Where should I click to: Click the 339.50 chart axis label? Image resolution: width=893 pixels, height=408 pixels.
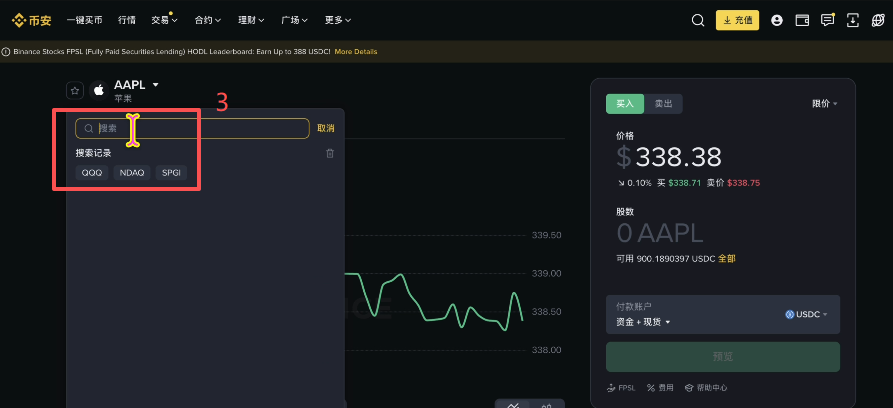click(x=546, y=235)
